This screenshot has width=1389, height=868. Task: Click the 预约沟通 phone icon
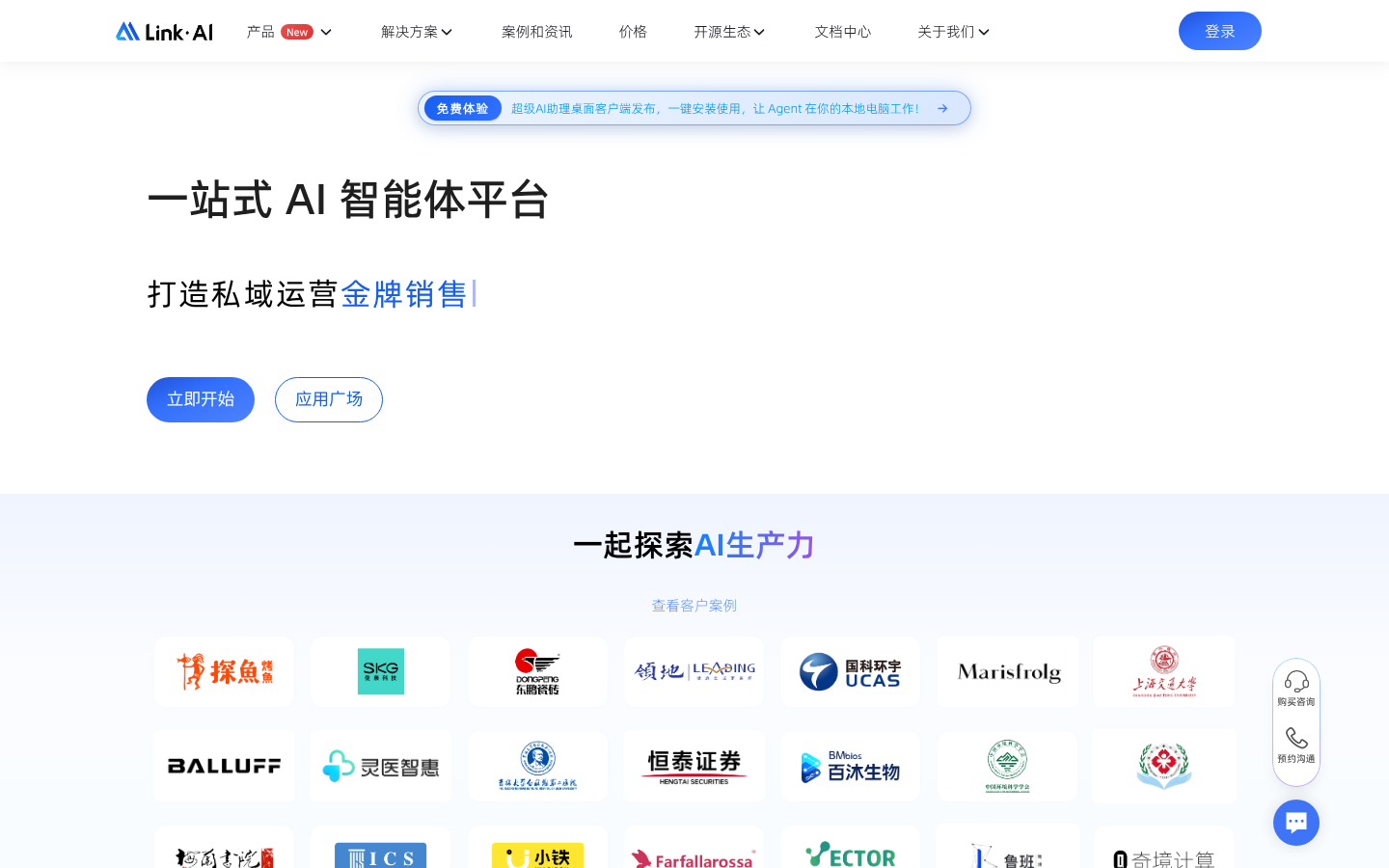(1296, 738)
